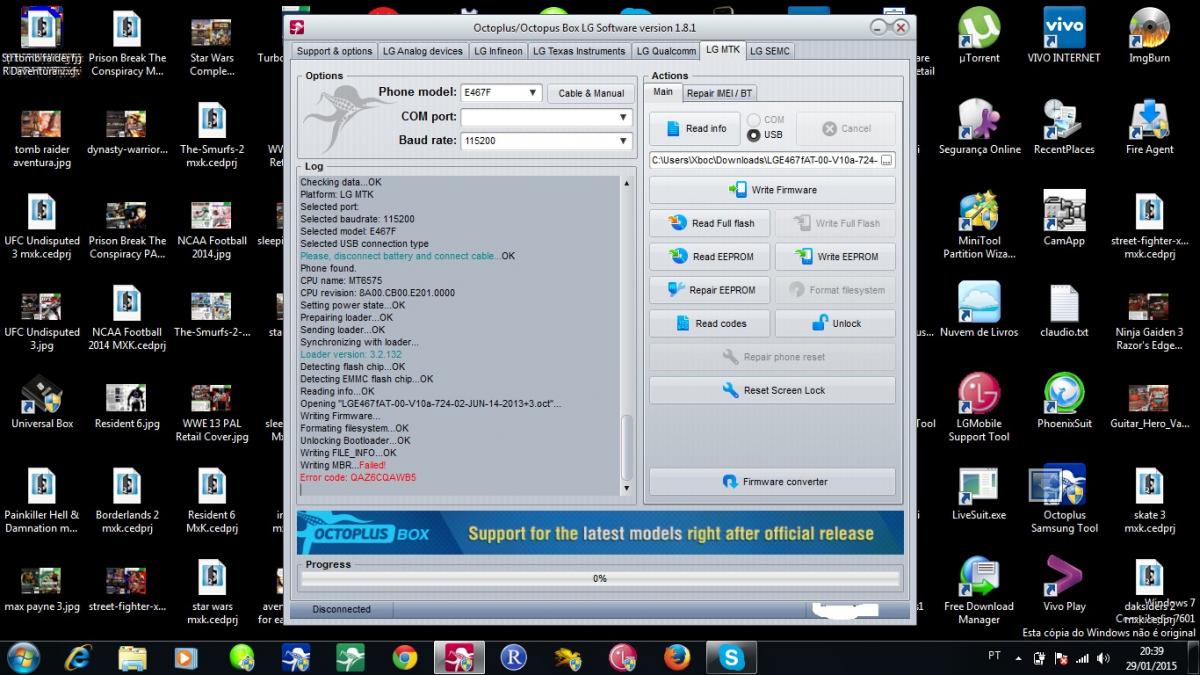Switch to LG Qualcomm tab

pyautogui.click(x=666, y=51)
